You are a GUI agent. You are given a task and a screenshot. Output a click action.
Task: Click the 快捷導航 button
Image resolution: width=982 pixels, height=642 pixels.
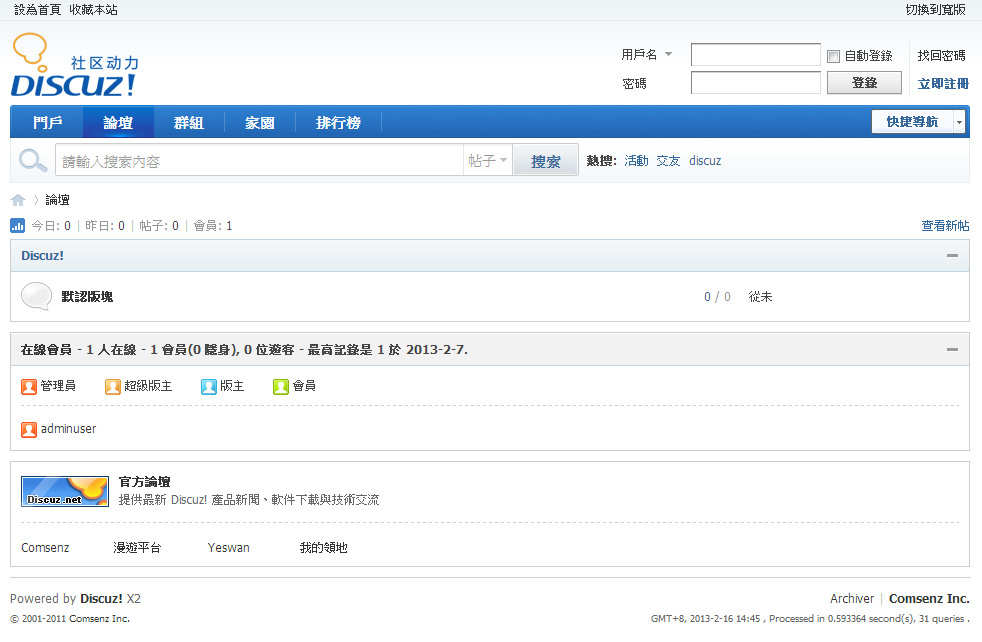tap(912, 122)
